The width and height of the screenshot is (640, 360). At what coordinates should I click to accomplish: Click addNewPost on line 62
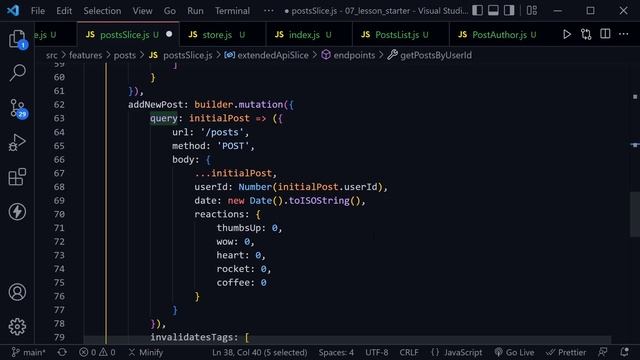click(156, 104)
